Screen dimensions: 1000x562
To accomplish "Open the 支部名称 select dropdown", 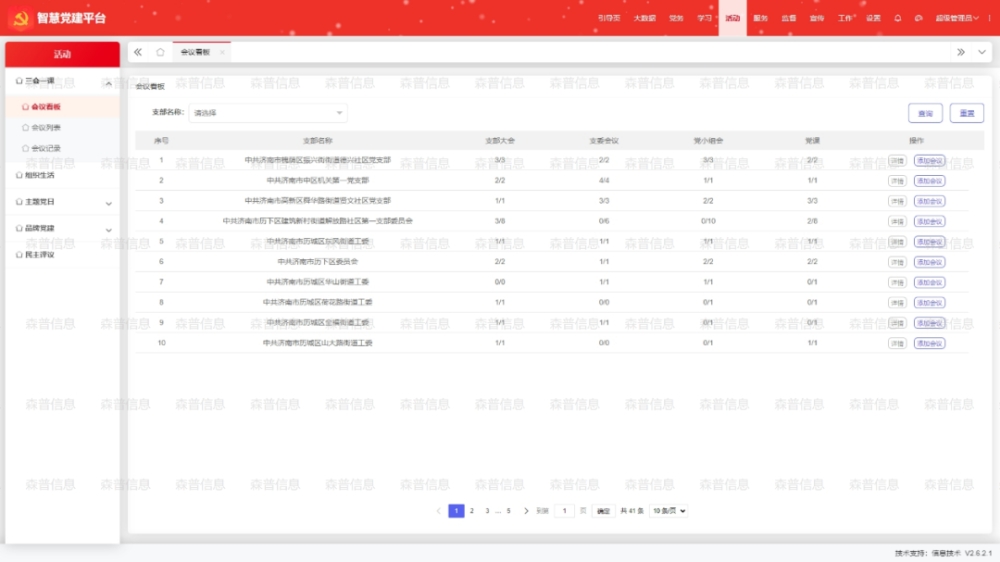I will click(x=268, y=113).
